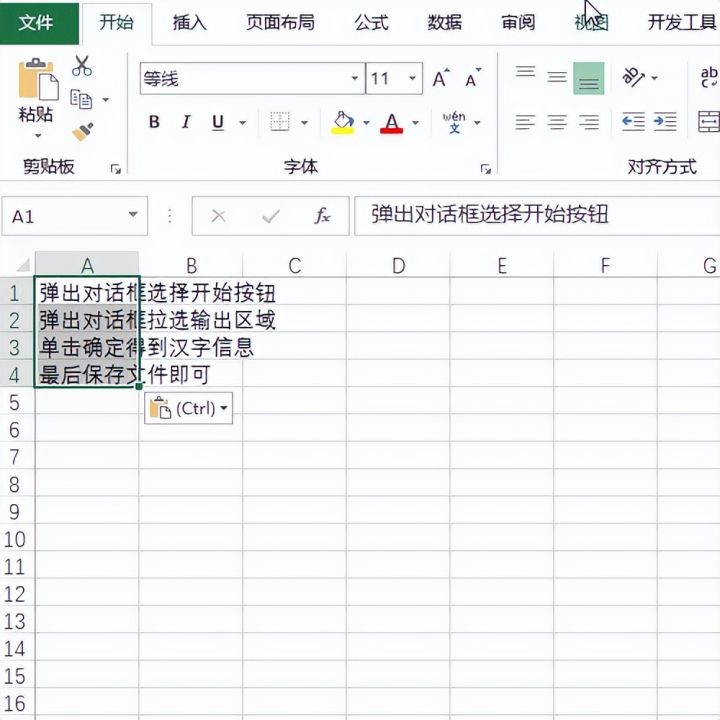720x720 pixels.
Task: Select row 5 header
Action: coord(15,402)
